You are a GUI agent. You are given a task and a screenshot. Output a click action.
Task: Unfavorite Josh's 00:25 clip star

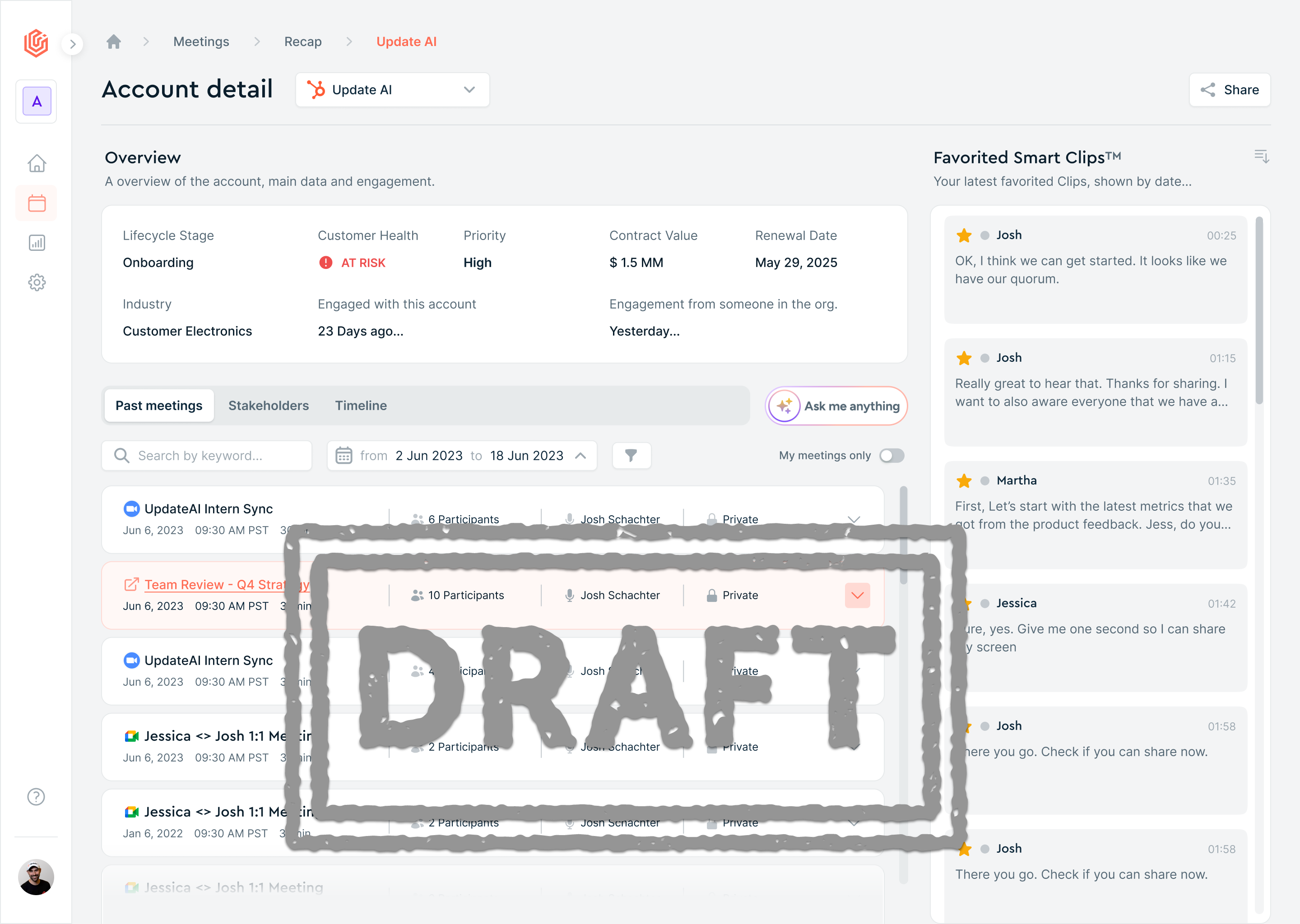(x=964, y=235)
